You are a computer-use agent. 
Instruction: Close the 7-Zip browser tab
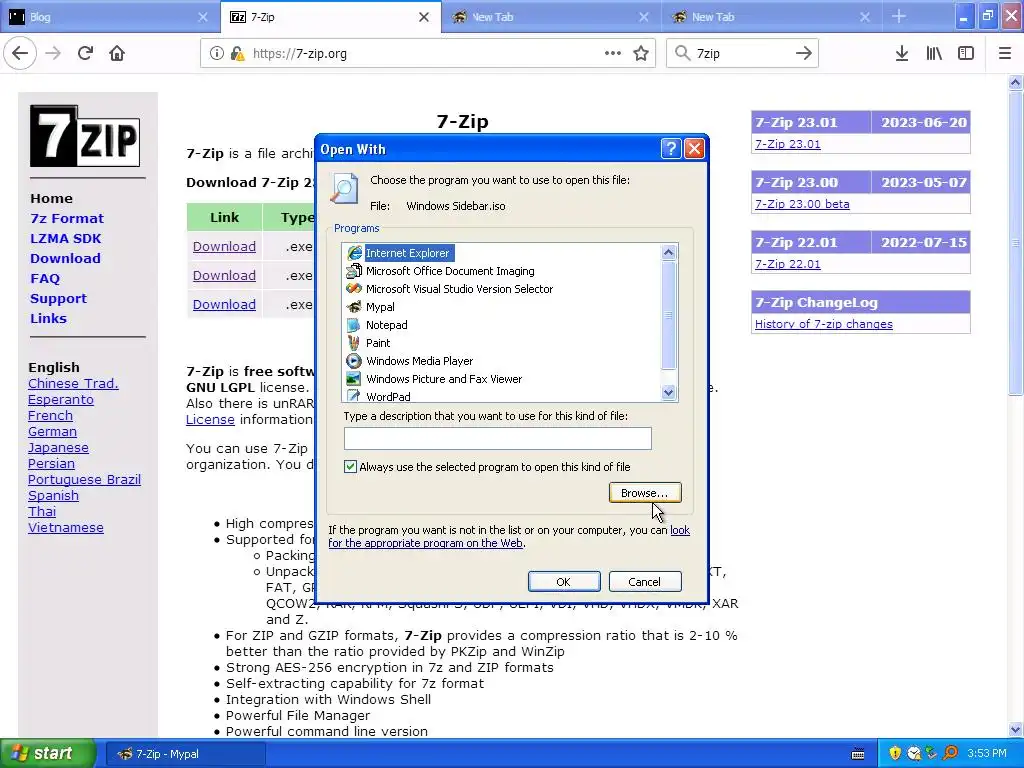tap(424, 17)
